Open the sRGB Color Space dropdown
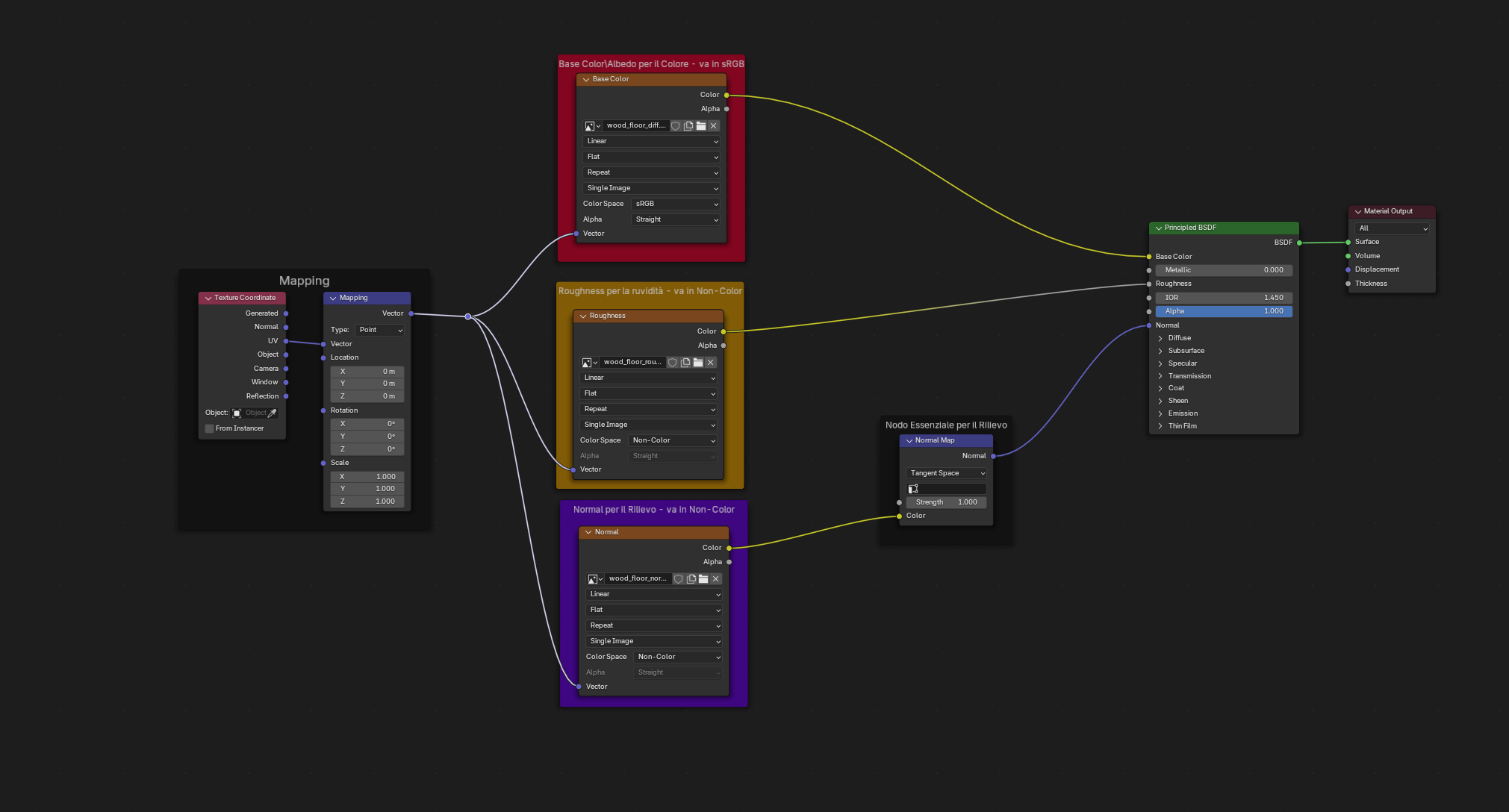 click(x=674, y=204)
